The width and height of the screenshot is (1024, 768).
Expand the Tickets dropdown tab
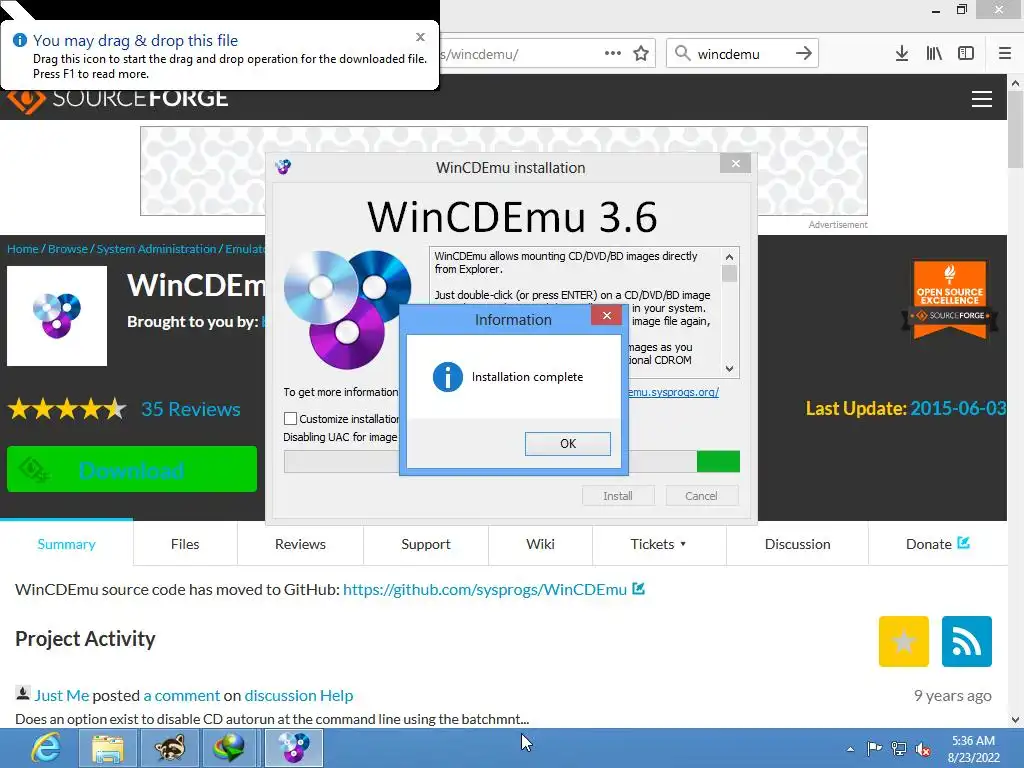click(x=658, y=544)
